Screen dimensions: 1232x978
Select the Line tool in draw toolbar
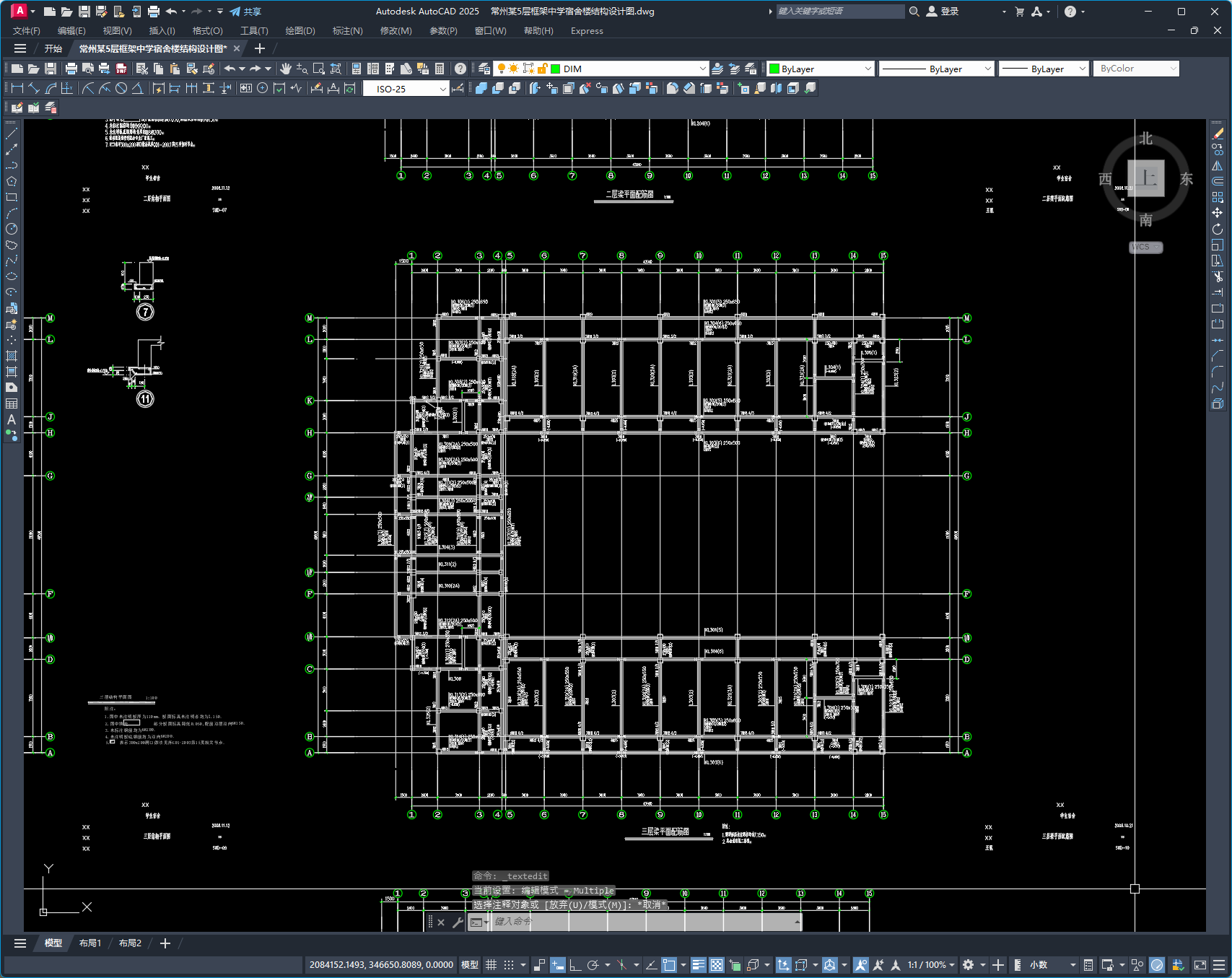point(12,134)
